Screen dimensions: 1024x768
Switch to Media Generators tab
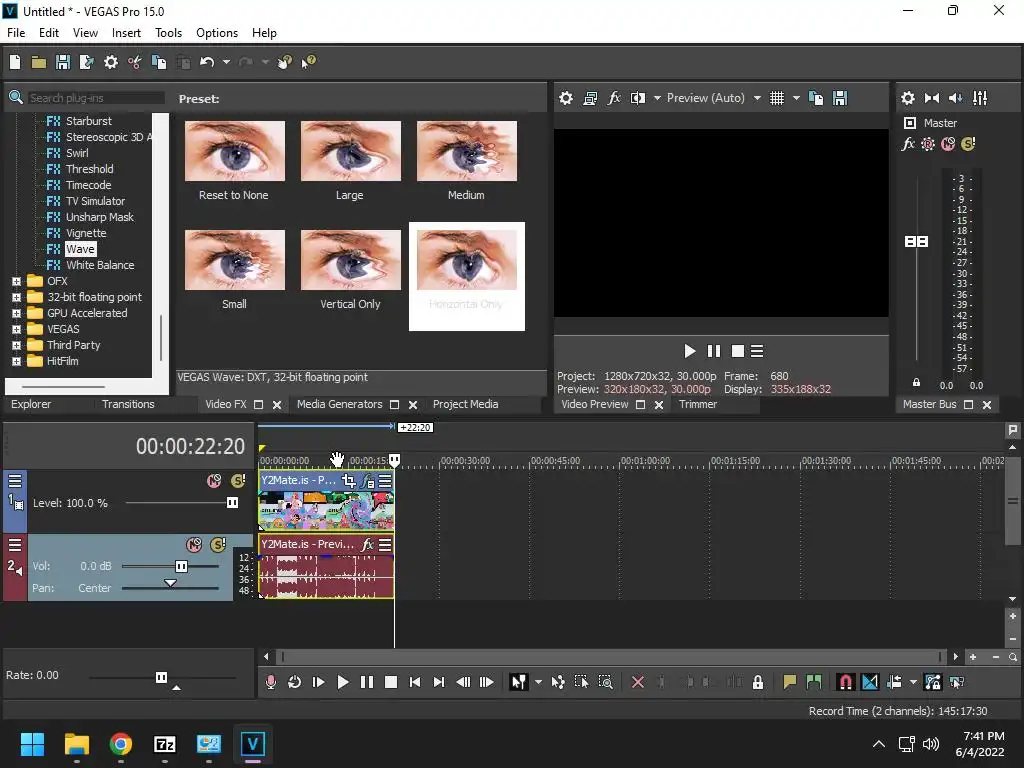pos(340,404)
